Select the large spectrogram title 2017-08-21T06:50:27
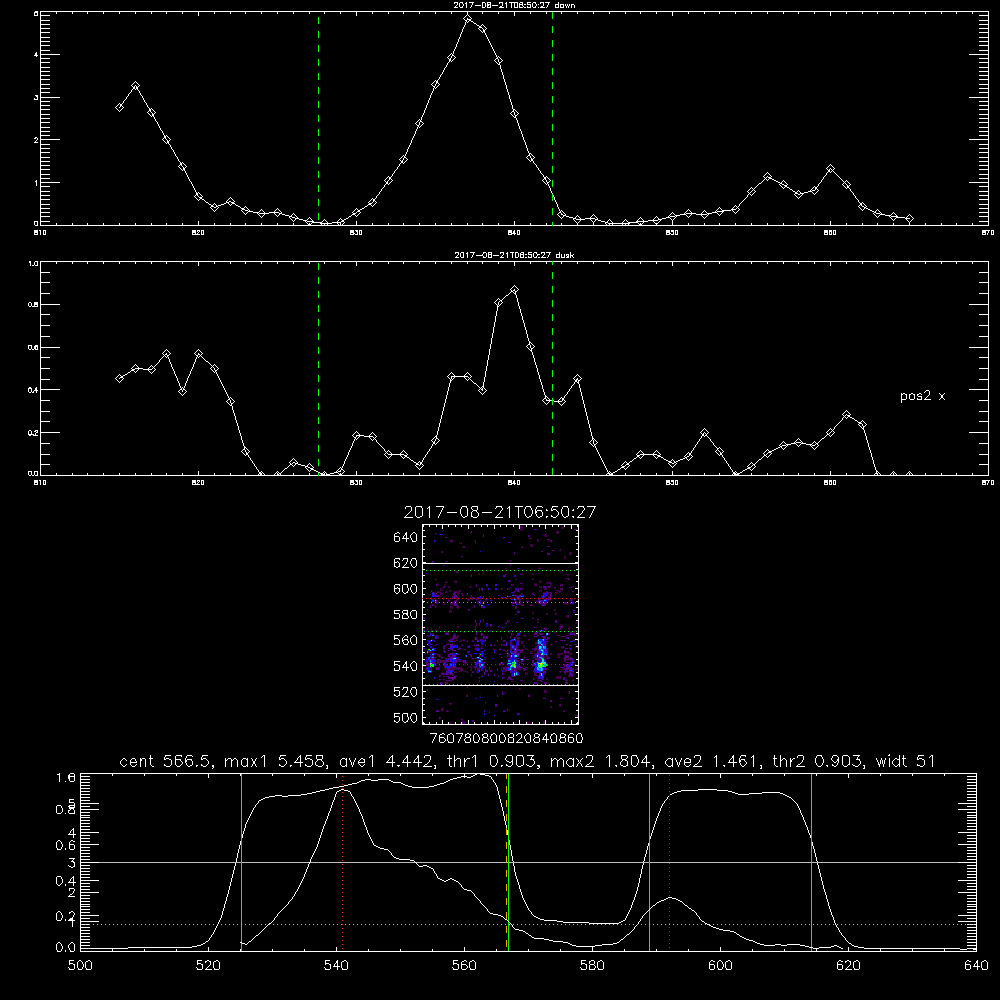Viewport: 1000px width, 1000px height. [500, 512]
